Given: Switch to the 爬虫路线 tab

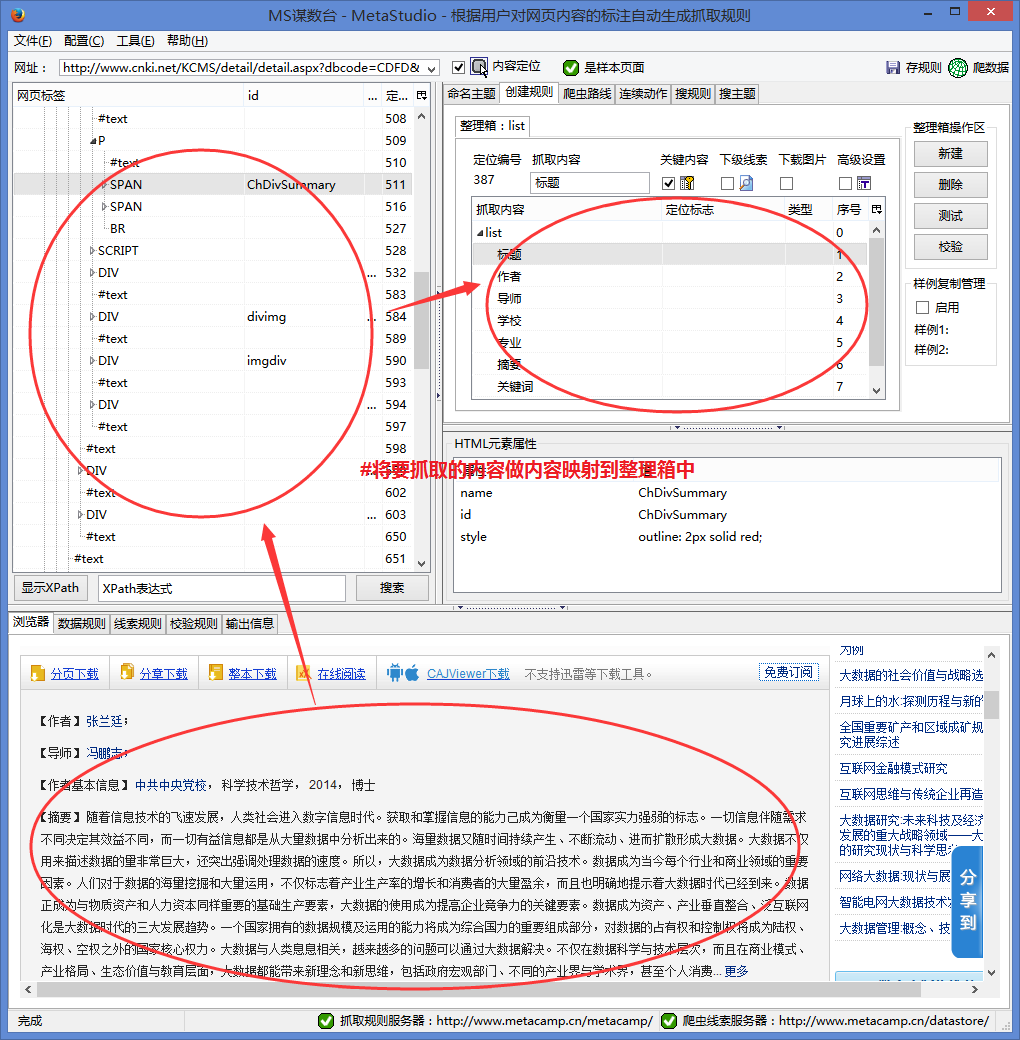Looking at the screenshot, I should click(587, 94).
